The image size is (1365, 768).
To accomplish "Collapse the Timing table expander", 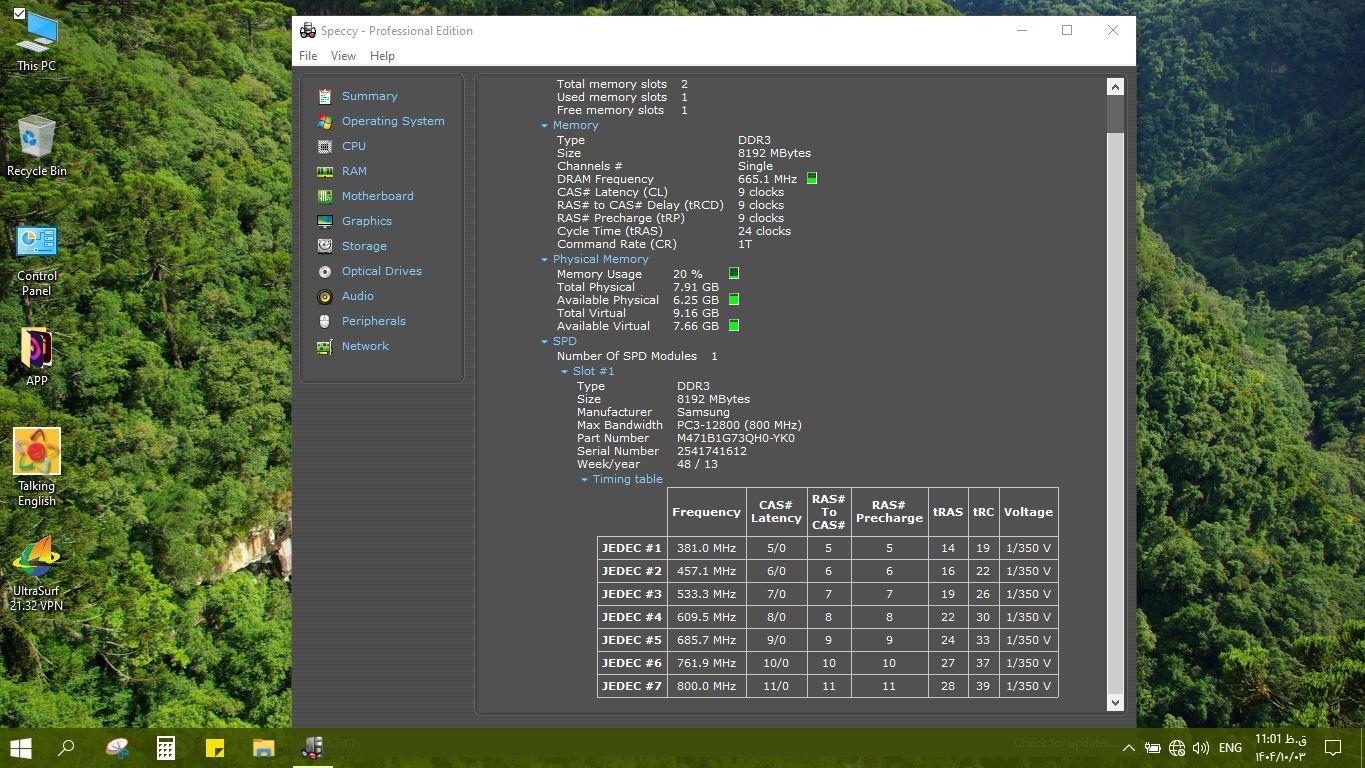I will click(584, 480).
